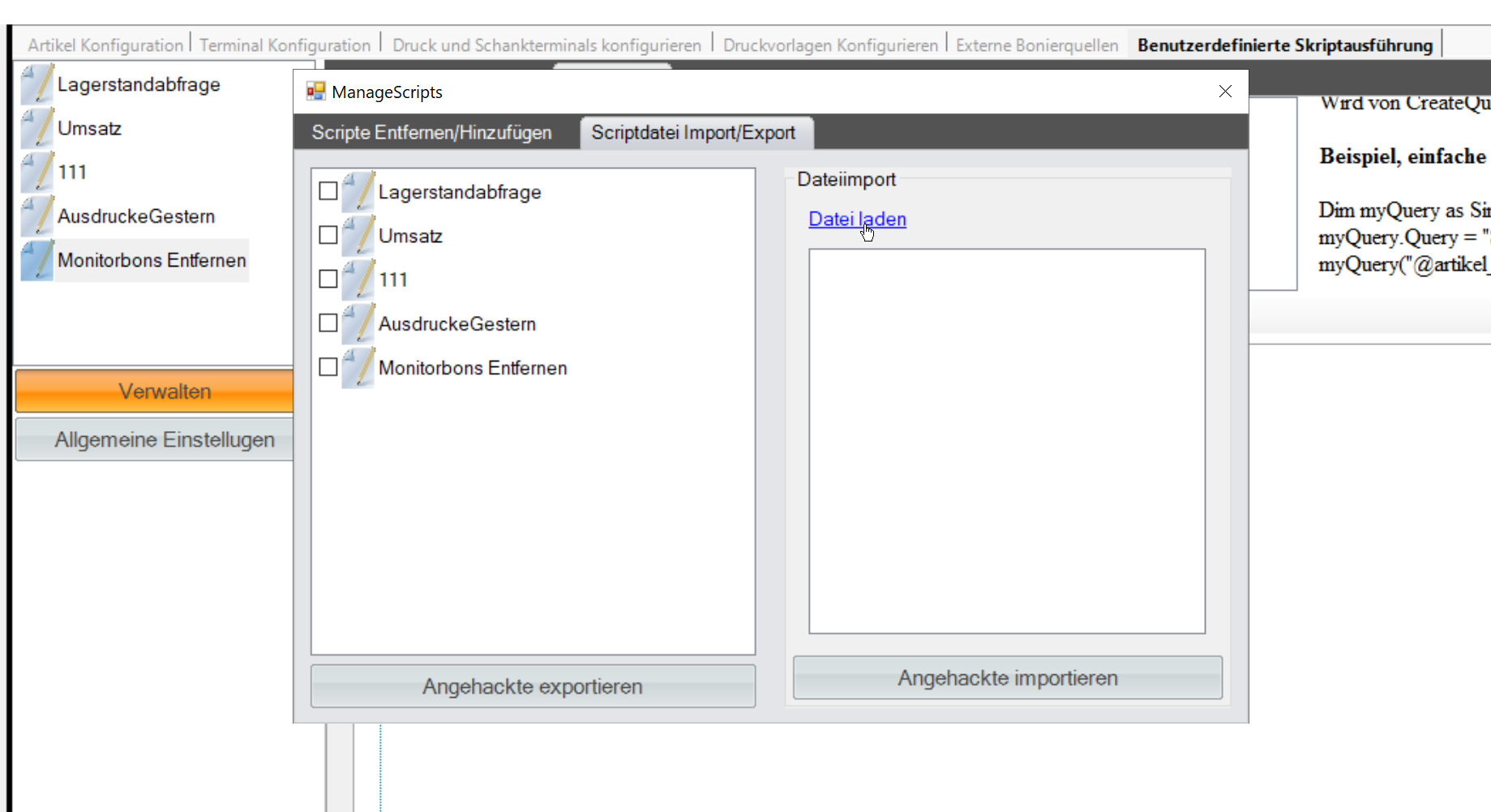Image resolution: width=1491 pixels, height=812 pixels.
Task: Click the Datei laden link
Action: [857, 219]
